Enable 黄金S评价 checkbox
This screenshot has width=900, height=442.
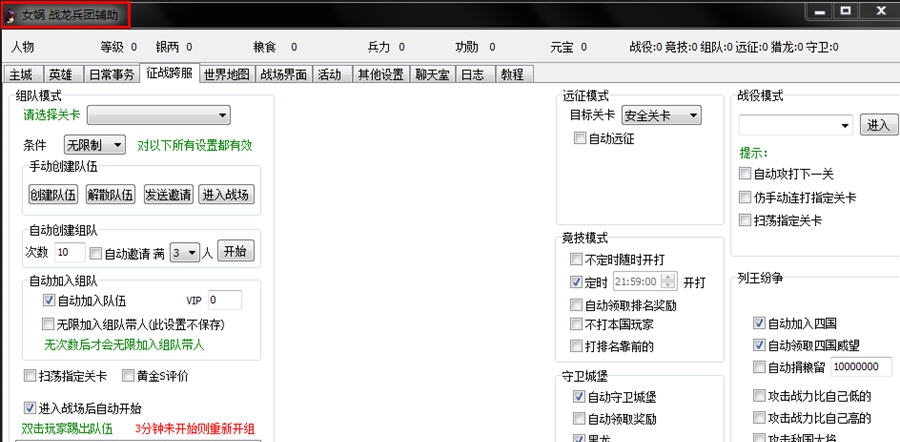coord(128,376)
